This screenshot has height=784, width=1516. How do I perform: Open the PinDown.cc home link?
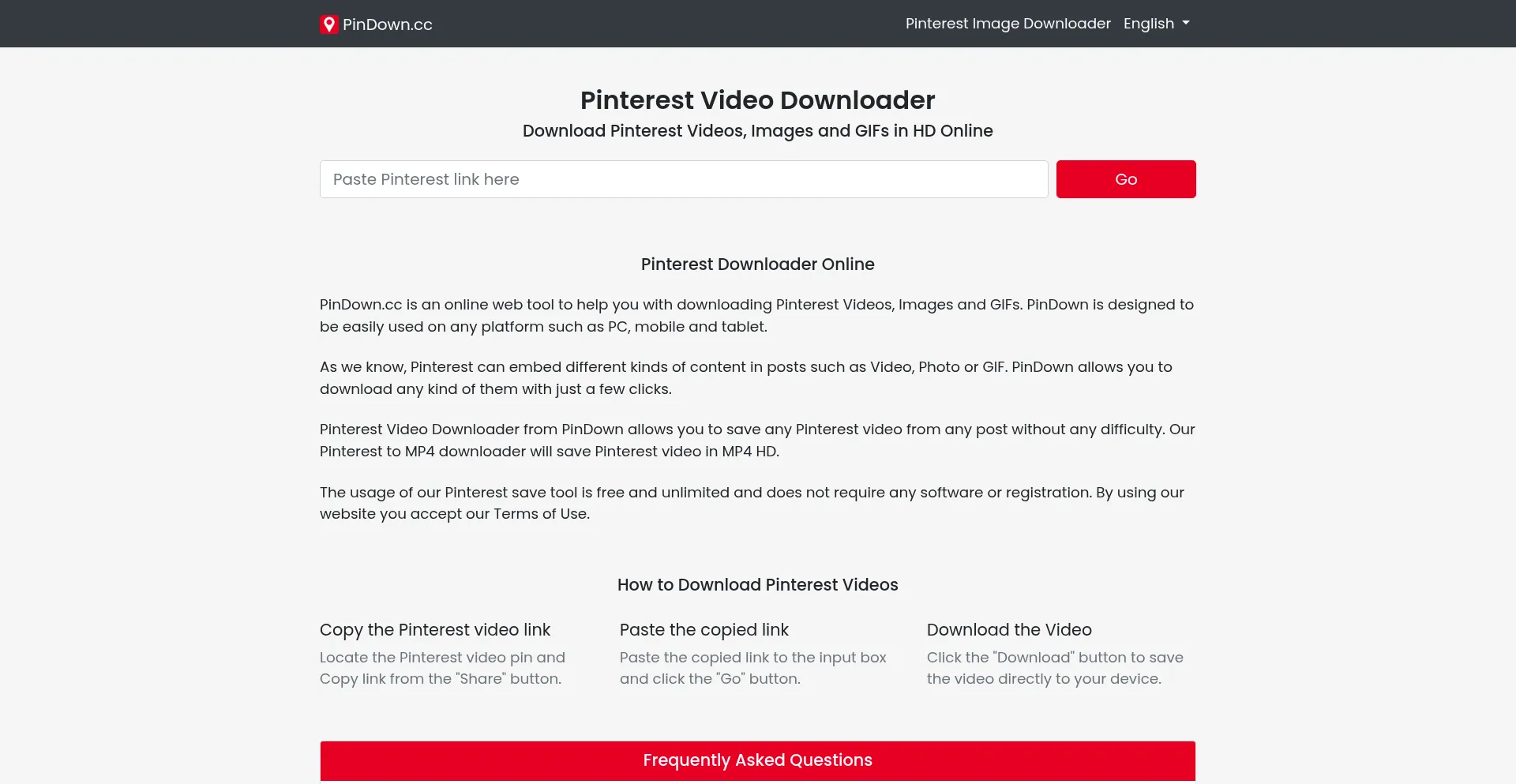coord(387,24)
